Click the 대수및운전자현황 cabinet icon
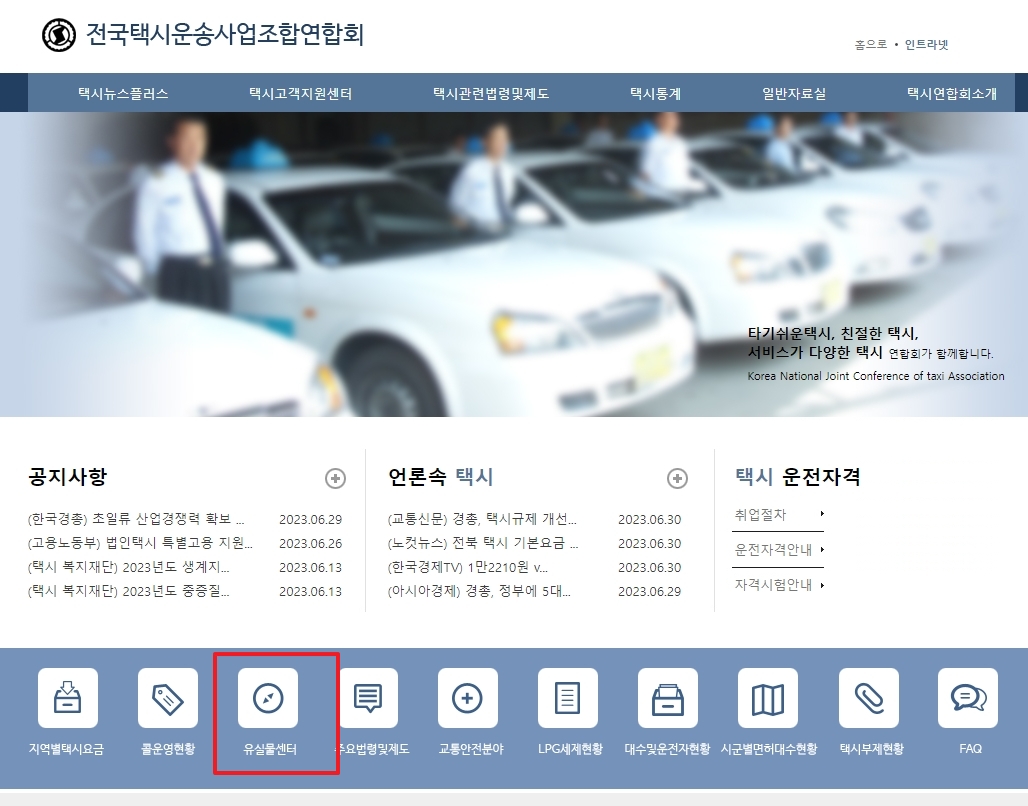The height and width of the screenshot is (806, 1028). click(668, 698)
